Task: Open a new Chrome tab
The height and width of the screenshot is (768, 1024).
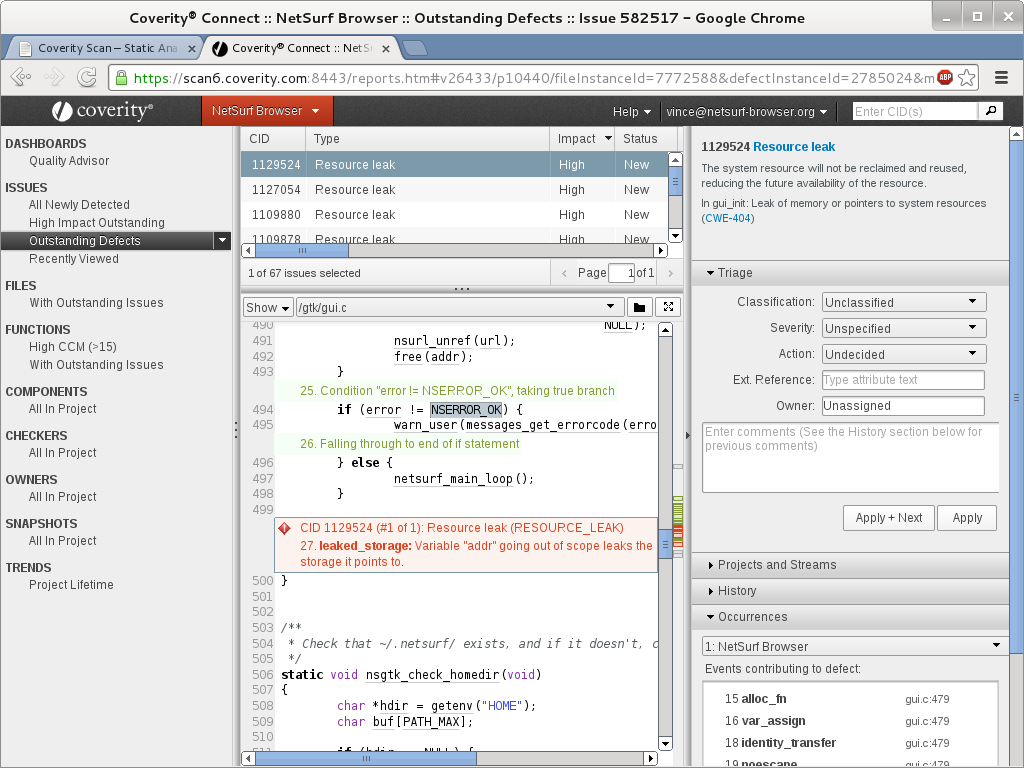Action: (x=415, y=48)
